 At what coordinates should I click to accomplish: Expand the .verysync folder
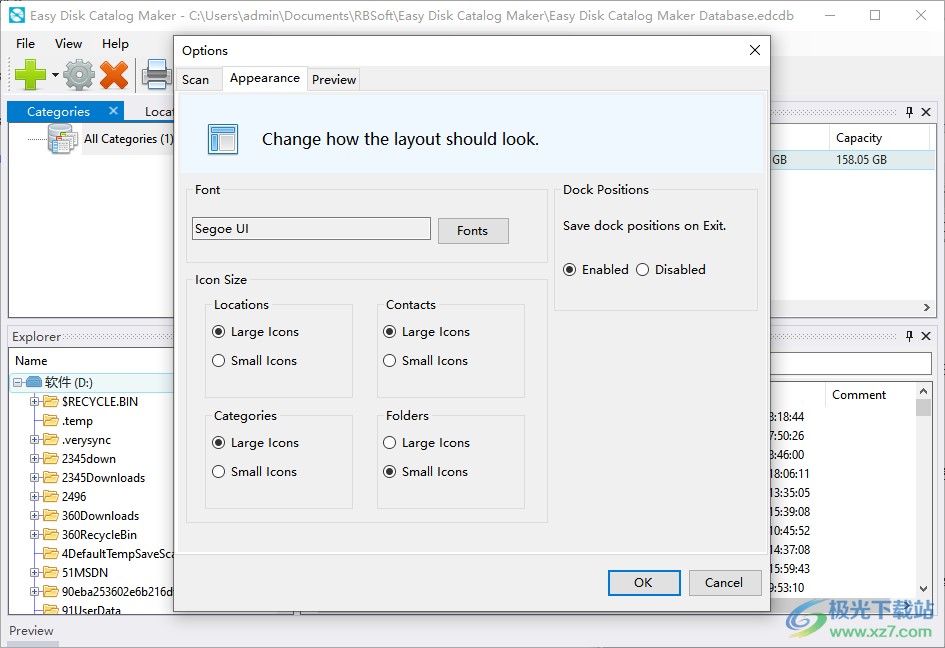click(x=35, y=439)
